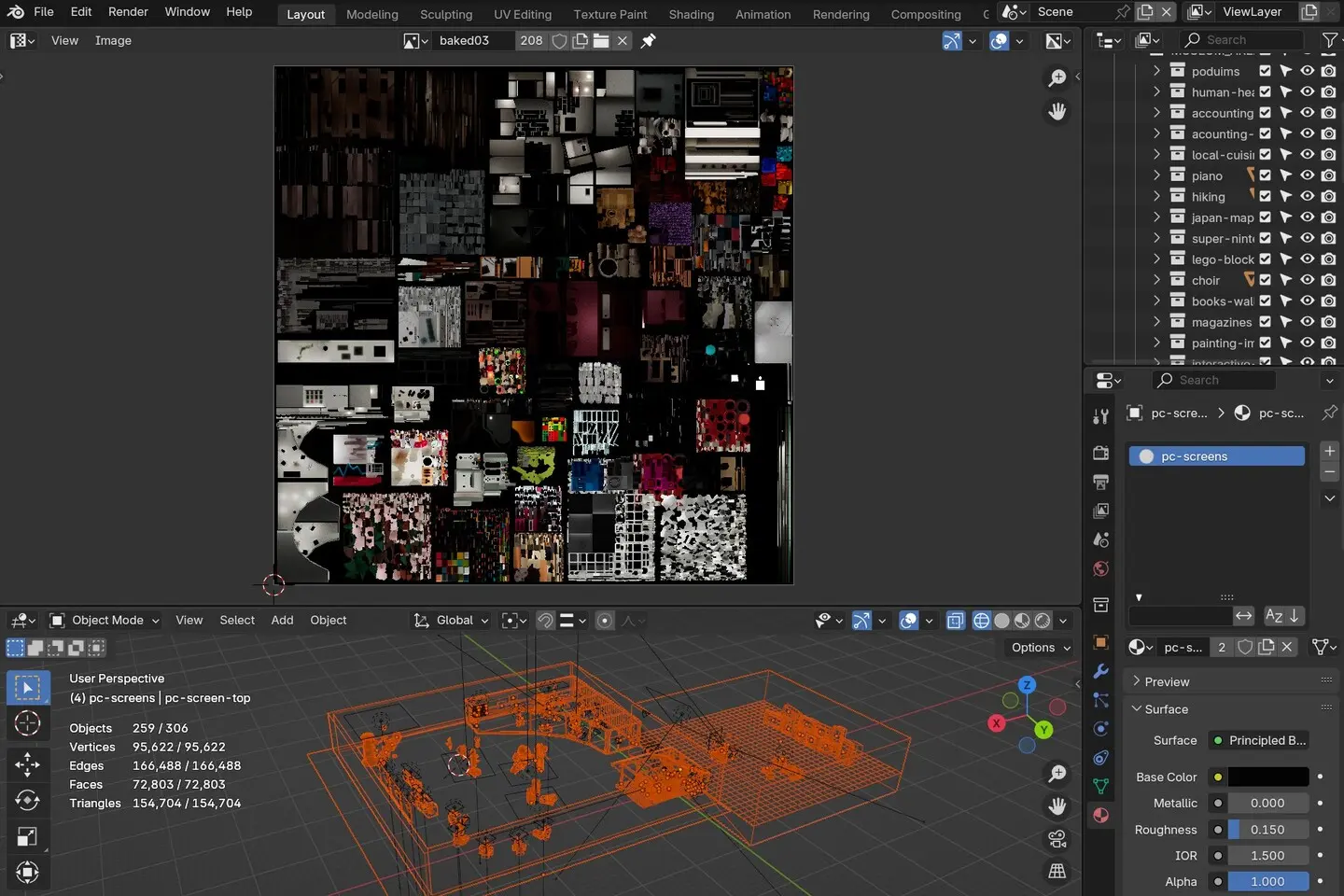
Task: Hide the hiking collection with eye toggle
Action: pos(1307,196)
